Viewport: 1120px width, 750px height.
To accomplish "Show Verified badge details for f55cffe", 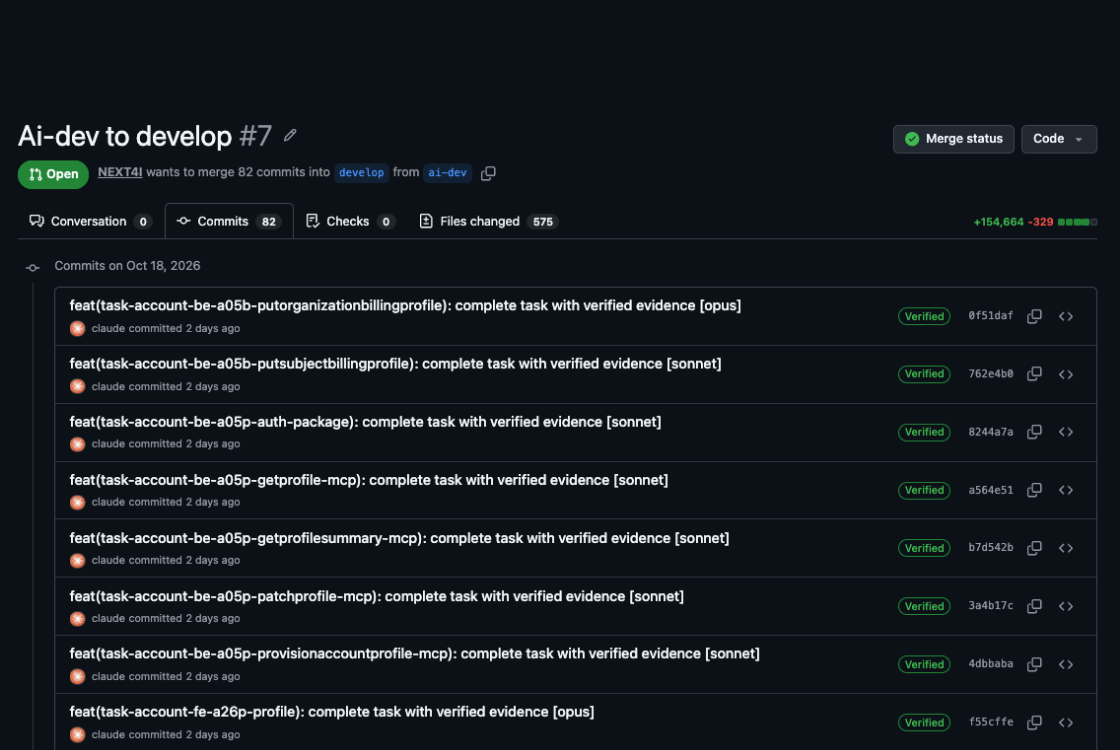I will coord(924,722).
